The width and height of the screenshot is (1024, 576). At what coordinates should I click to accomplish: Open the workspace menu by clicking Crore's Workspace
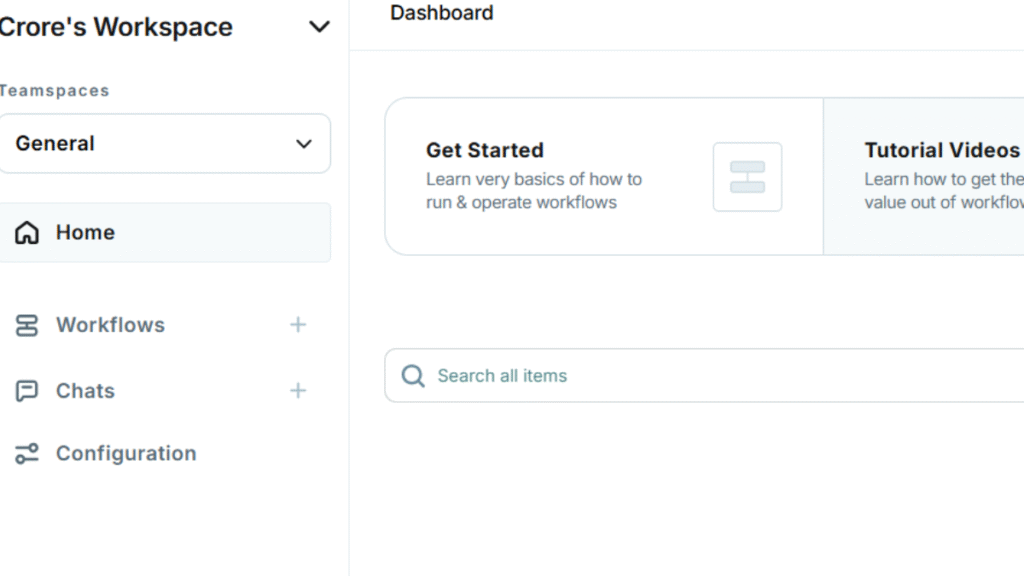[115, 27]
